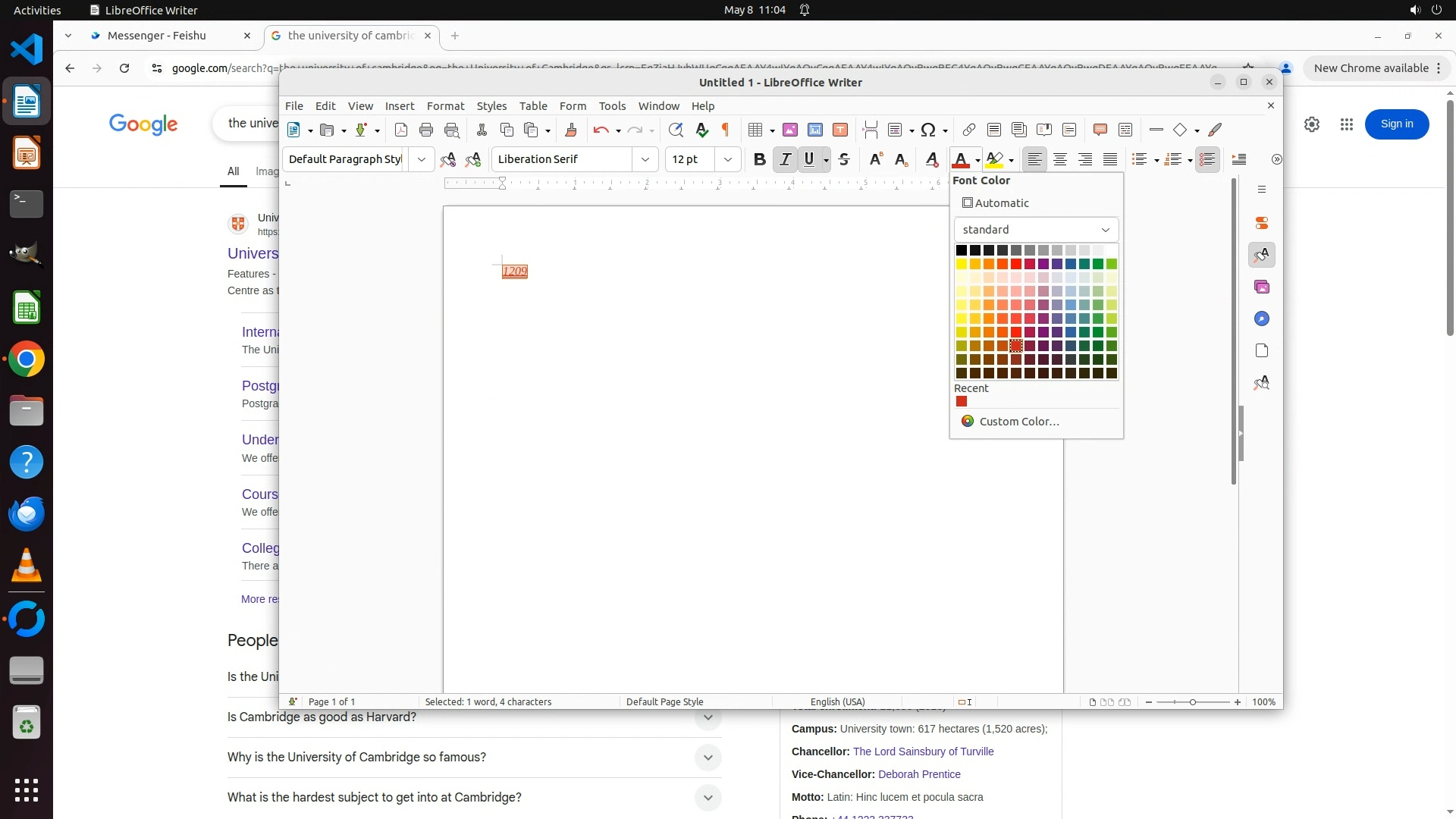Toggle Bold formatting button
The width and height of the screenshot is (1456, 819).
tap(759, 159)
